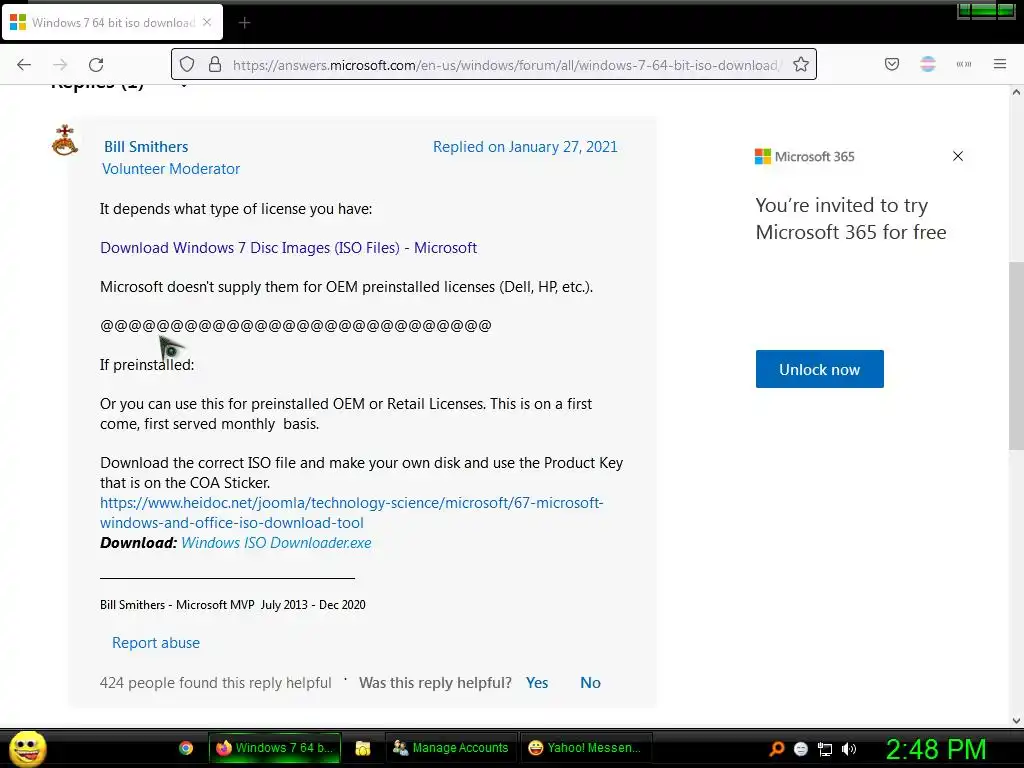Click the orange magnifier tray icon
The height and width of the screenshot is (768, 1024).
pyautogui.click(x=776, y=748)
